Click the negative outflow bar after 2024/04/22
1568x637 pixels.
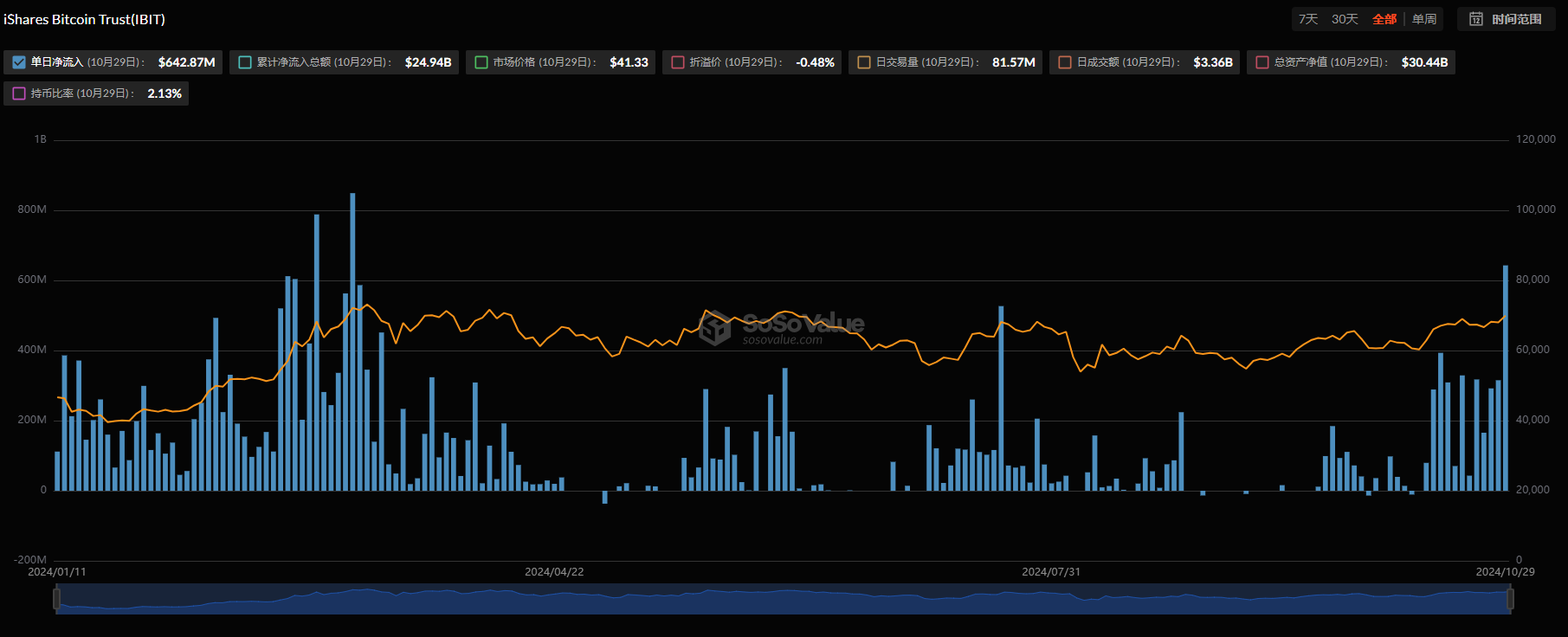(604, 497)
